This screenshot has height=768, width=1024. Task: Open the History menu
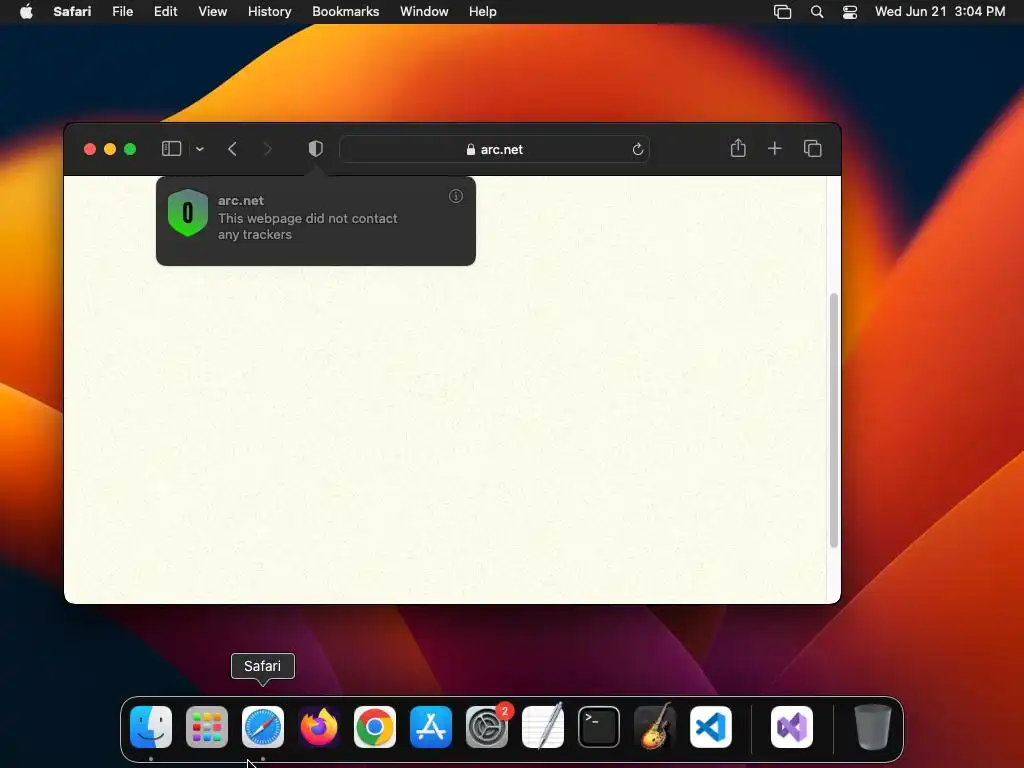(269, 12)
